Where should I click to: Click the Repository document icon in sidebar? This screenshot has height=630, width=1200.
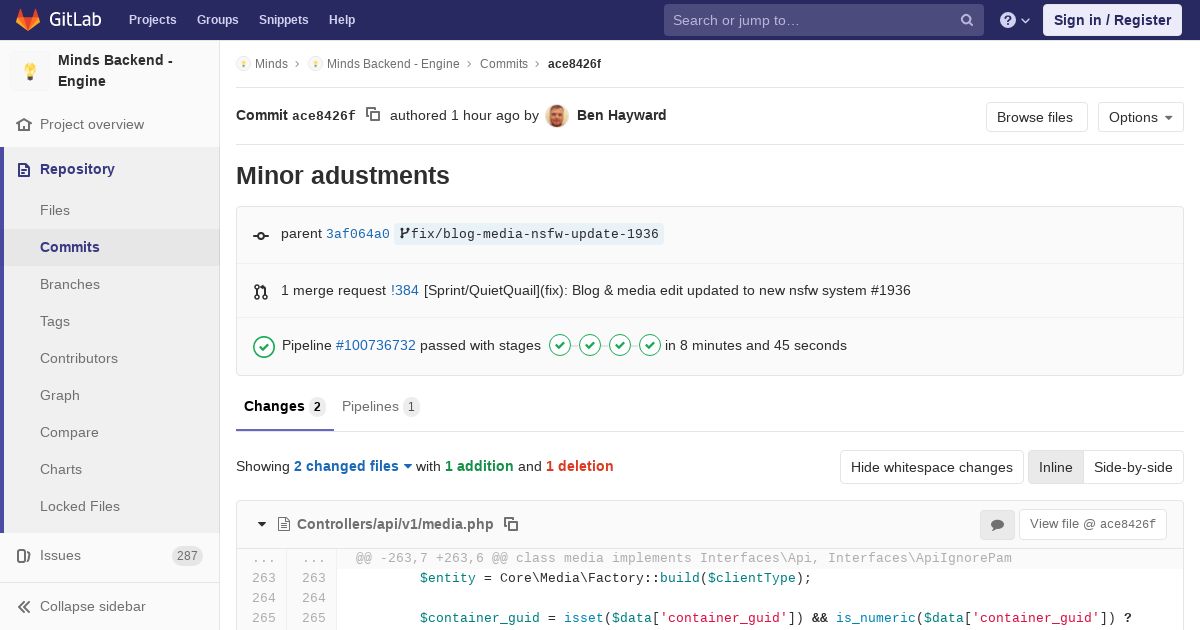[x=24, y=170]
